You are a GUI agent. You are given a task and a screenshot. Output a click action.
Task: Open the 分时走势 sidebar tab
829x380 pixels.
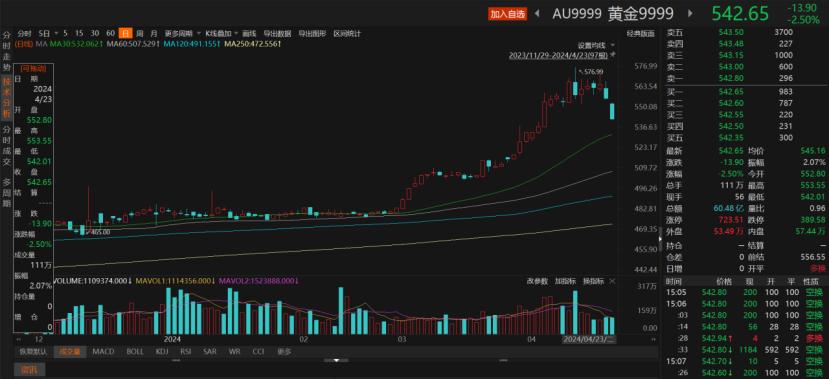[7, 50]
